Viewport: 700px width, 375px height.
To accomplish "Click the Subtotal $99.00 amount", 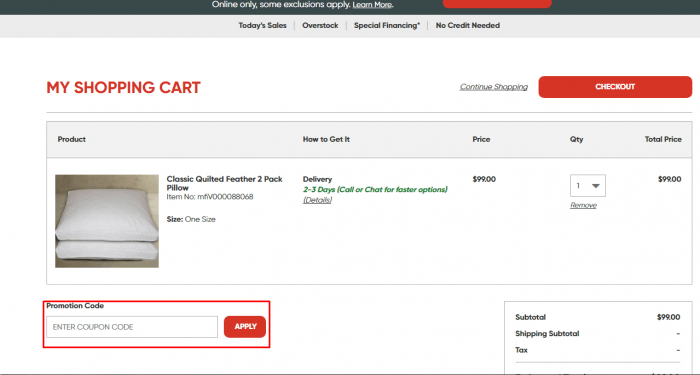I will pyautogui.click(x=668, y=317).
